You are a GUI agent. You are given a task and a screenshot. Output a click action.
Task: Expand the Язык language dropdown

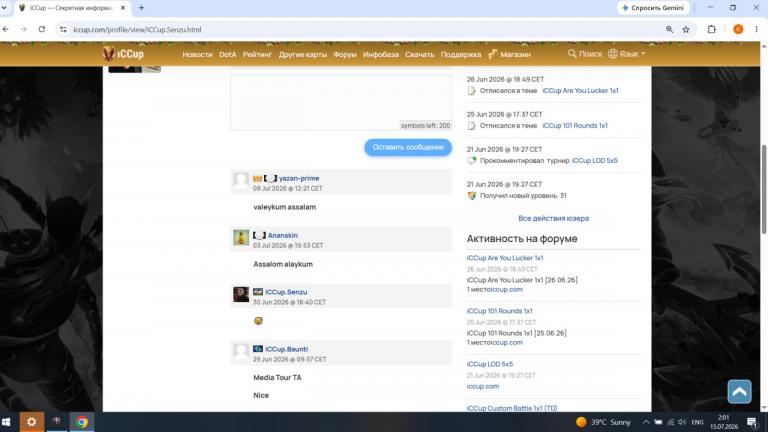[x=626, y=54]
